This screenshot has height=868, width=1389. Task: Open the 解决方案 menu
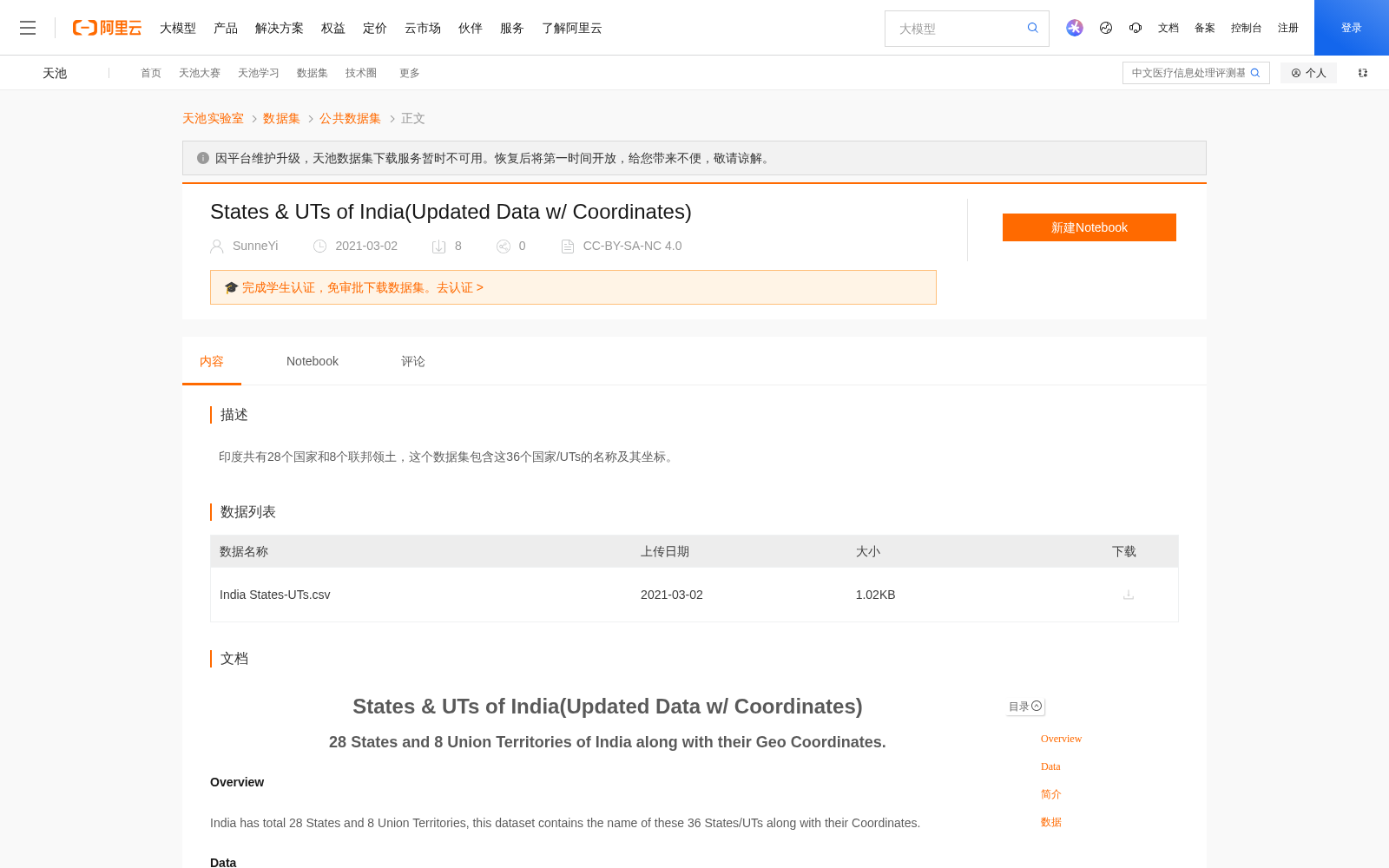coord(280,28)
